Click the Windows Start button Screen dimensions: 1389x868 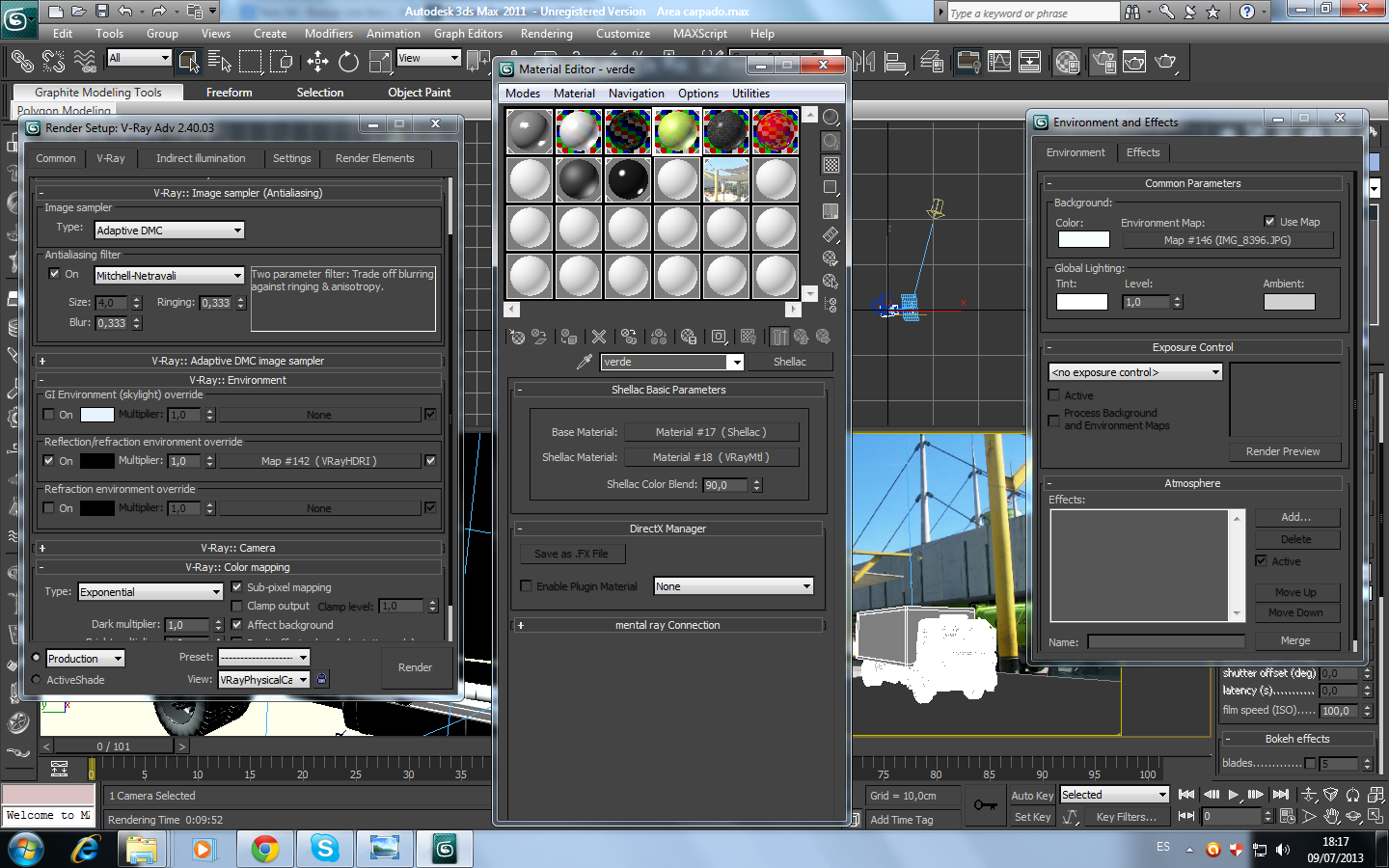point(25,849)
